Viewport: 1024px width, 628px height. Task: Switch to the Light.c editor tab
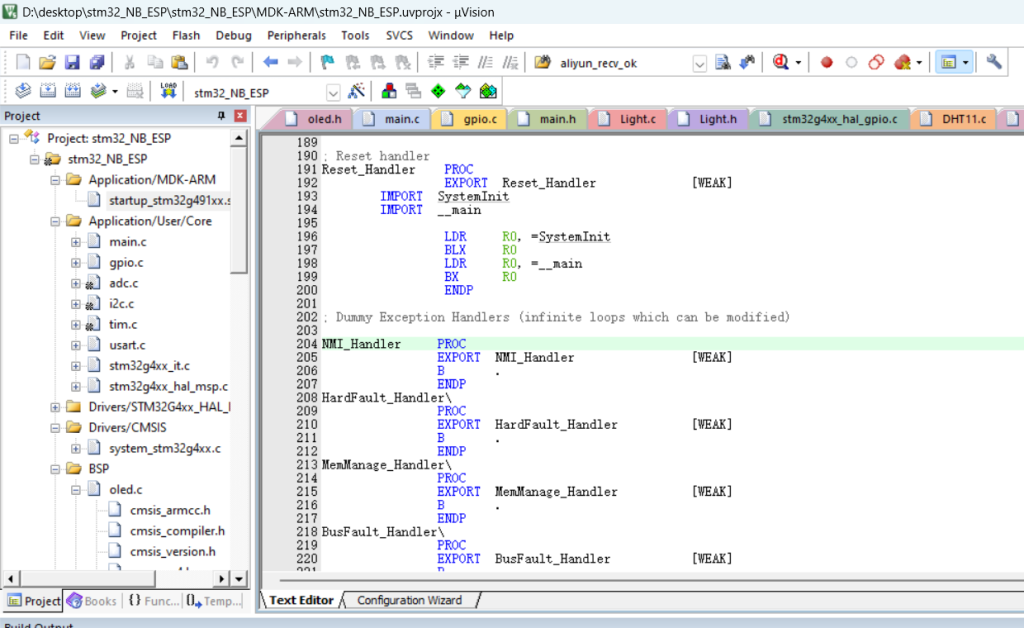point(637,119)
